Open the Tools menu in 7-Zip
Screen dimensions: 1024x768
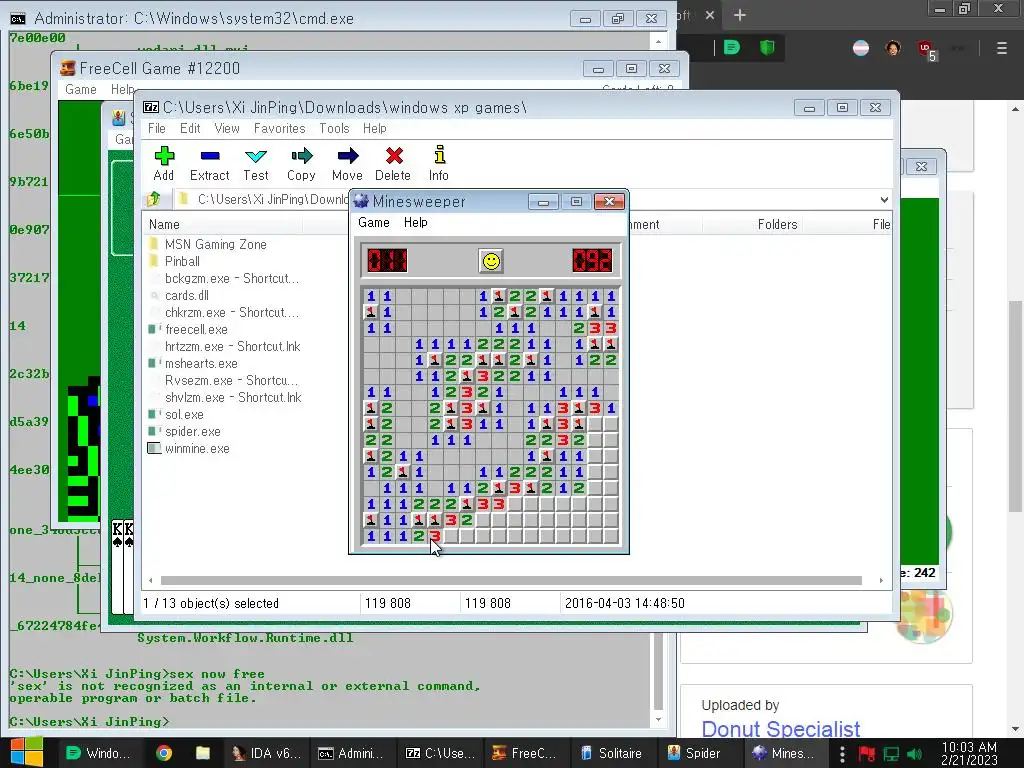point(334,129)
